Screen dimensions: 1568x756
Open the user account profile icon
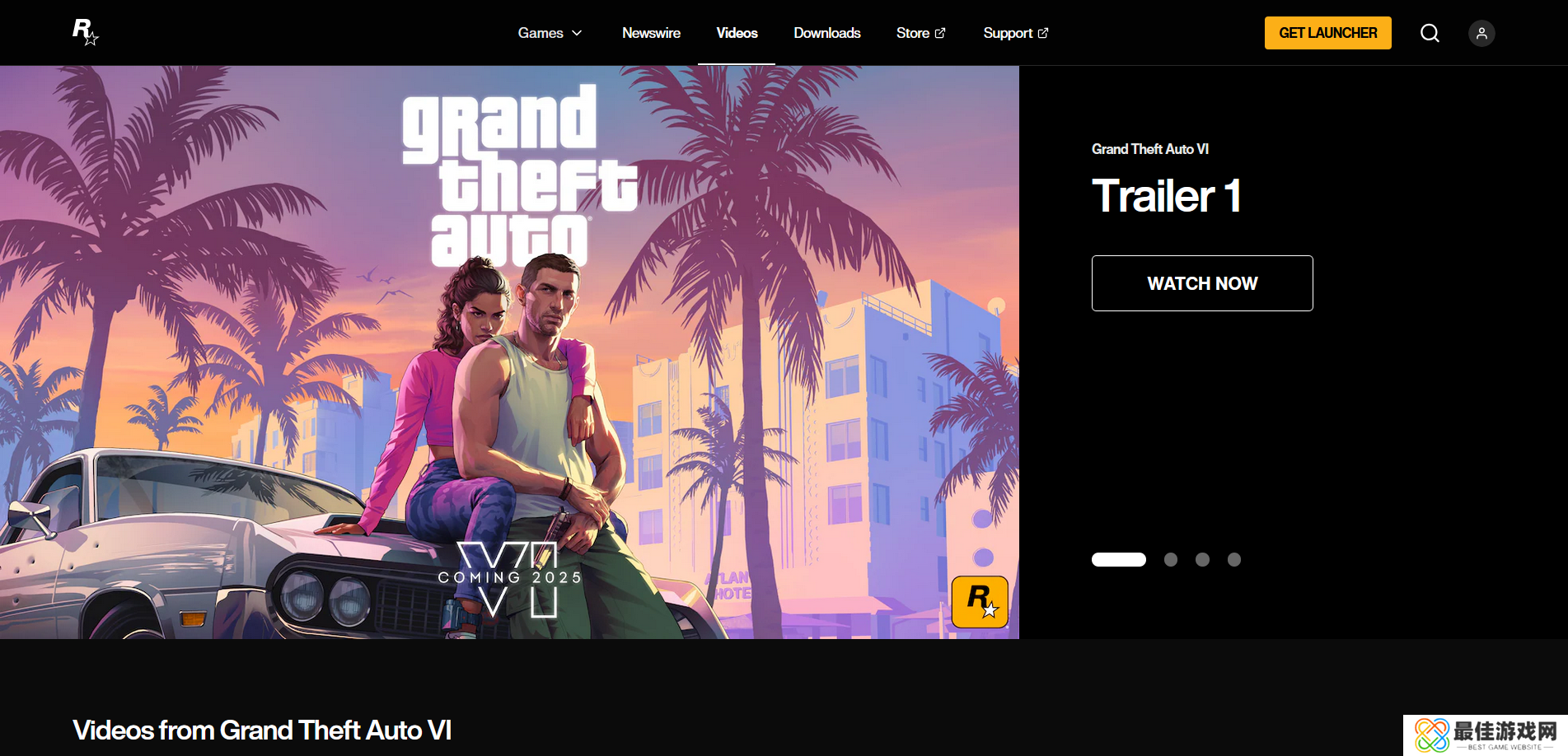click(1481, 33)
